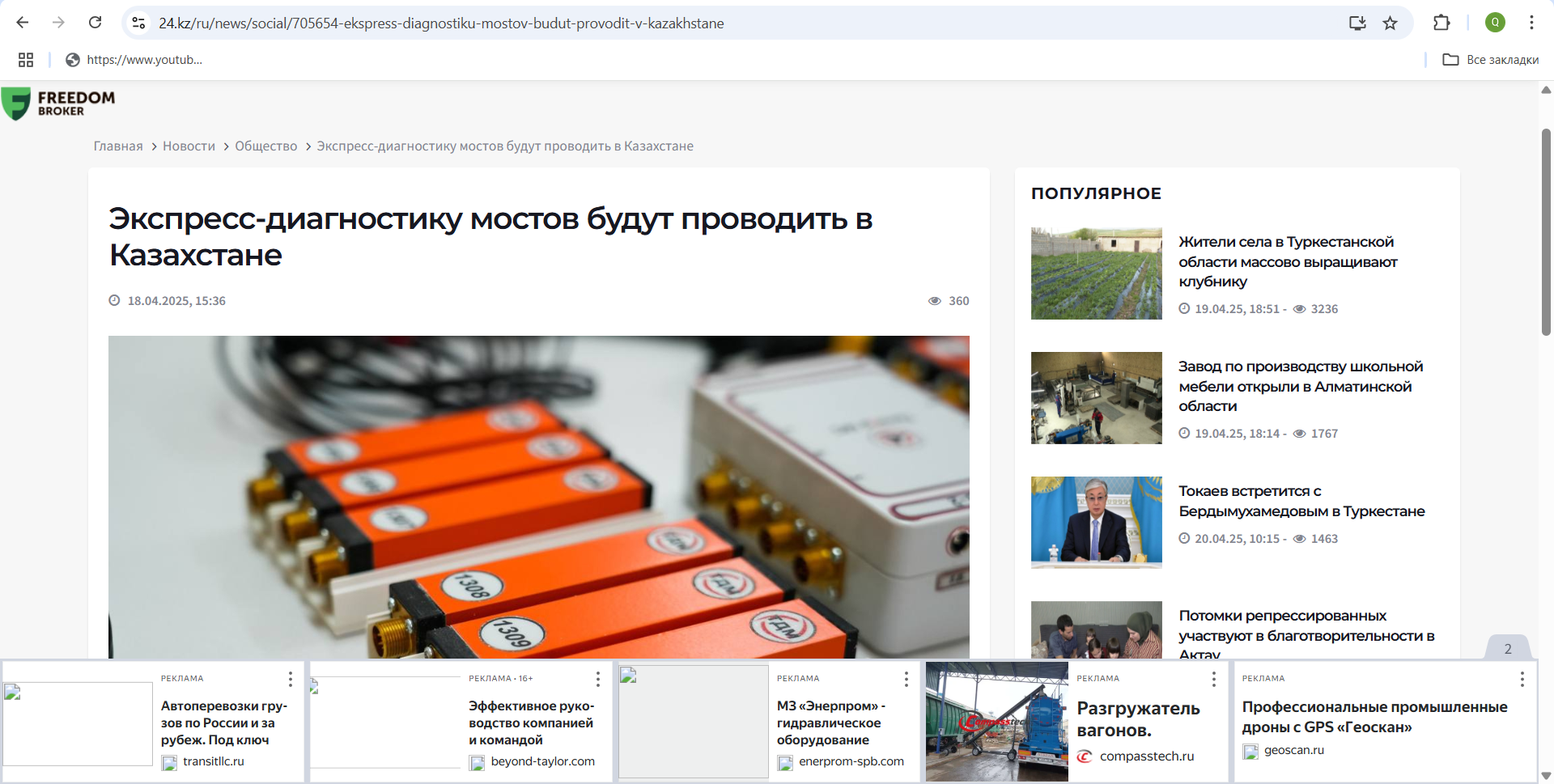Click the browser forward arrow
The width and height of the screenshot is (1554, 784).
[x=58, y=23]
